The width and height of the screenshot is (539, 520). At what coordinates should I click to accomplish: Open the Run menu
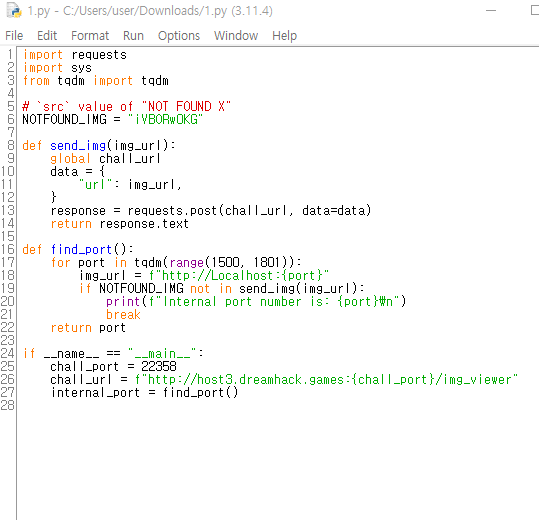coord(133,36)
